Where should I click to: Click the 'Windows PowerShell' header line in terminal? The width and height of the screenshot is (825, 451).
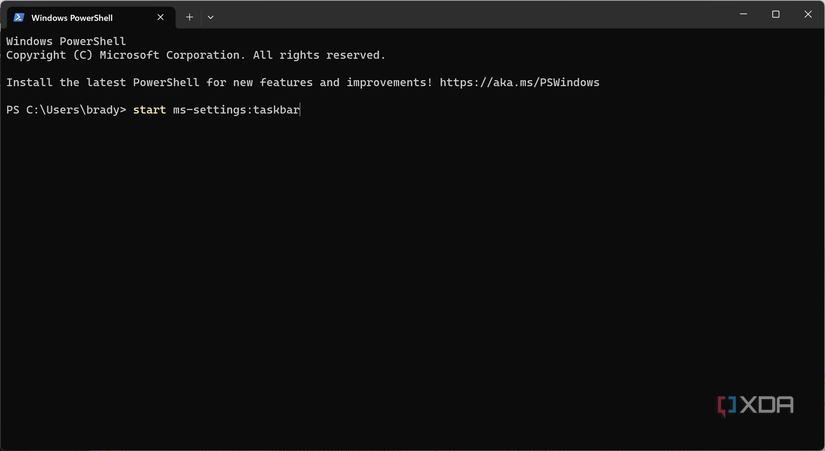66,41
